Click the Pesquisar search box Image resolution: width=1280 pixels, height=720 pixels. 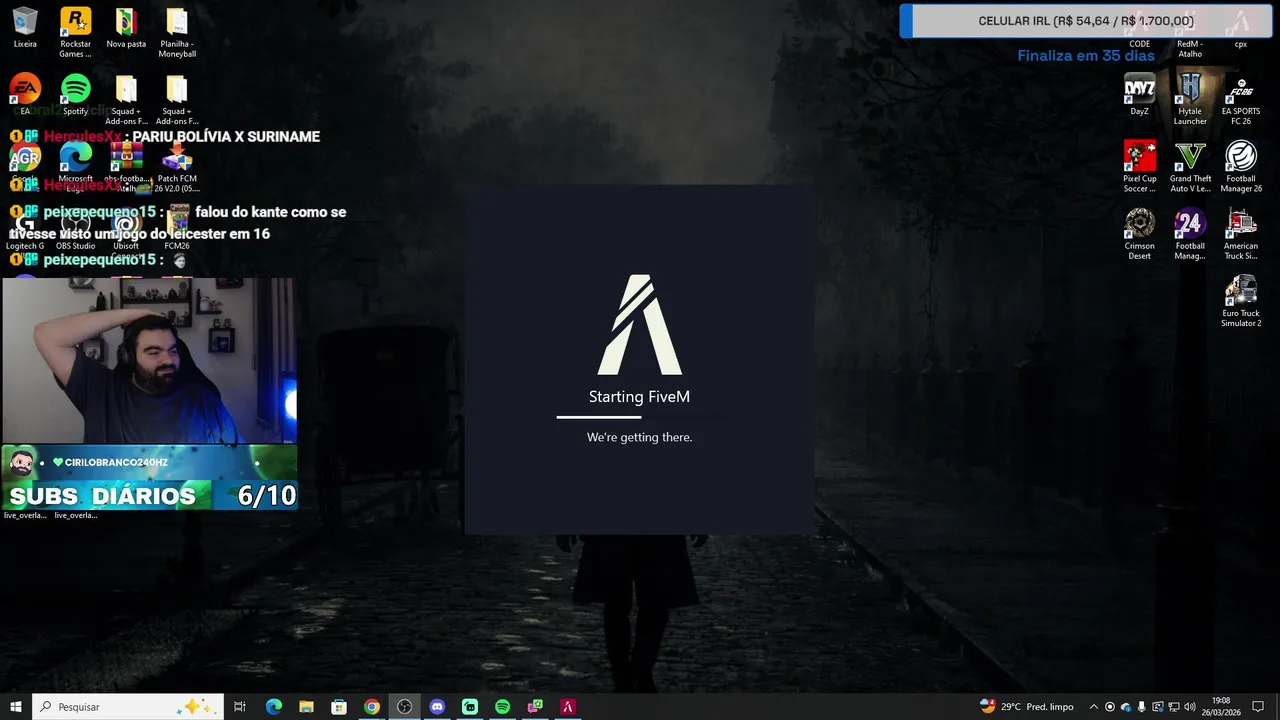coord(128,707)
